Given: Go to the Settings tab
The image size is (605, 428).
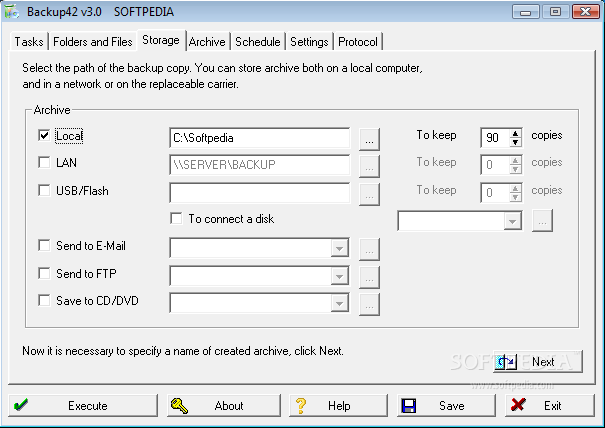Looking at the screenshot, I should (309, 42).
